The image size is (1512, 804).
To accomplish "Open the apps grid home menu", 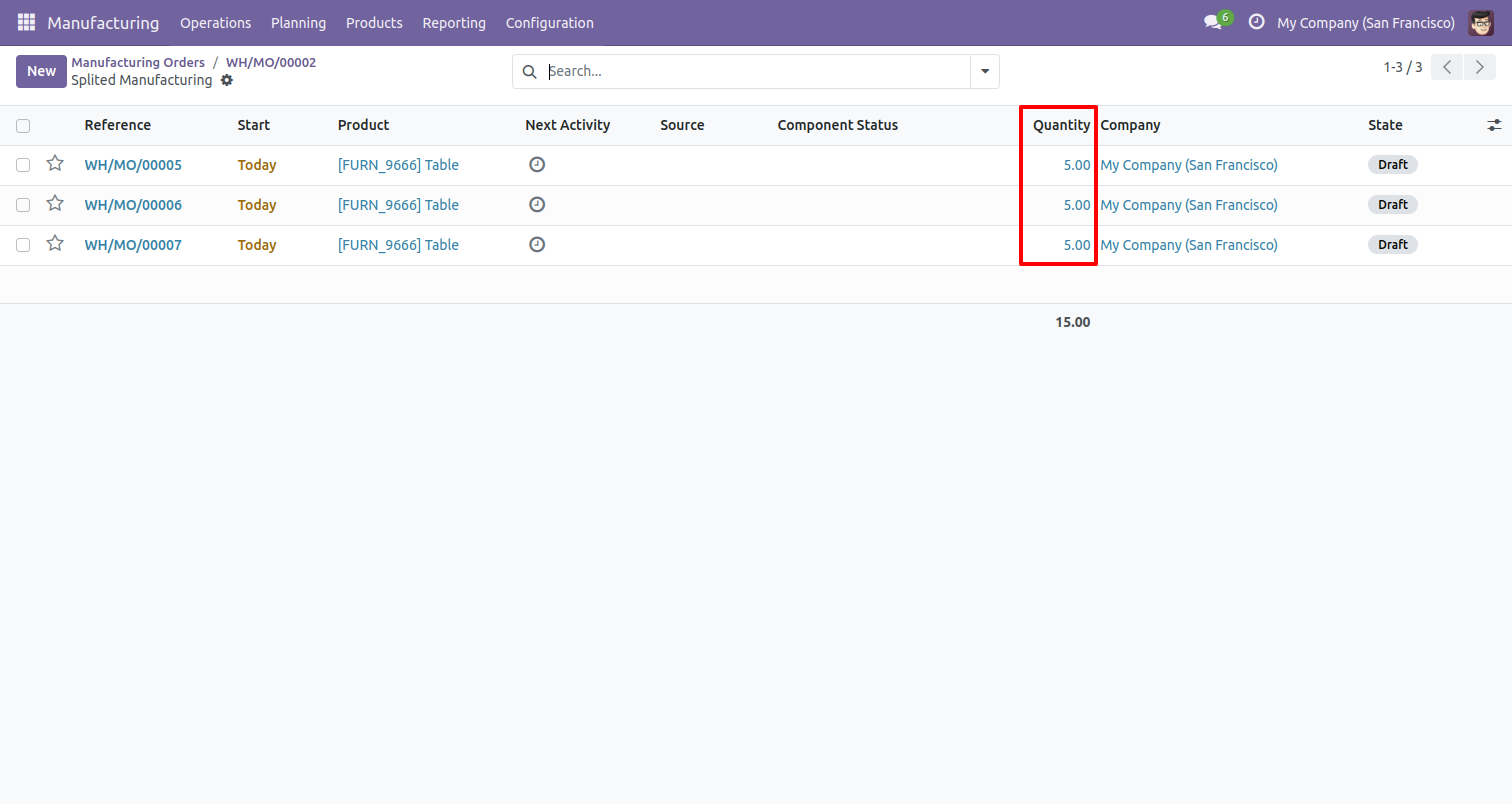I will coord(26,22).
